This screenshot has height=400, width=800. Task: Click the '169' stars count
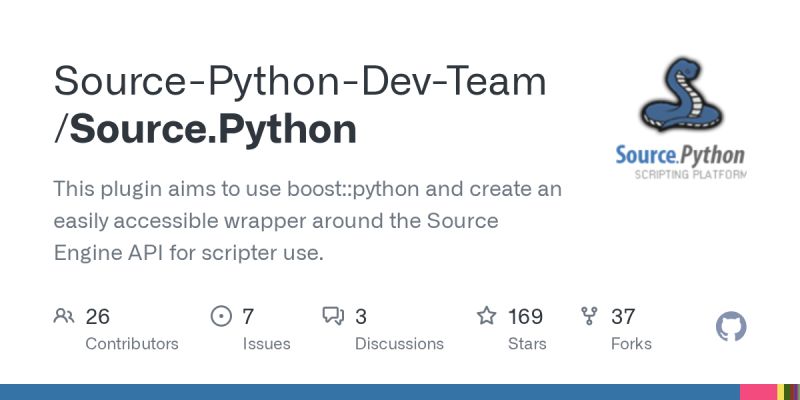point(525,317)
